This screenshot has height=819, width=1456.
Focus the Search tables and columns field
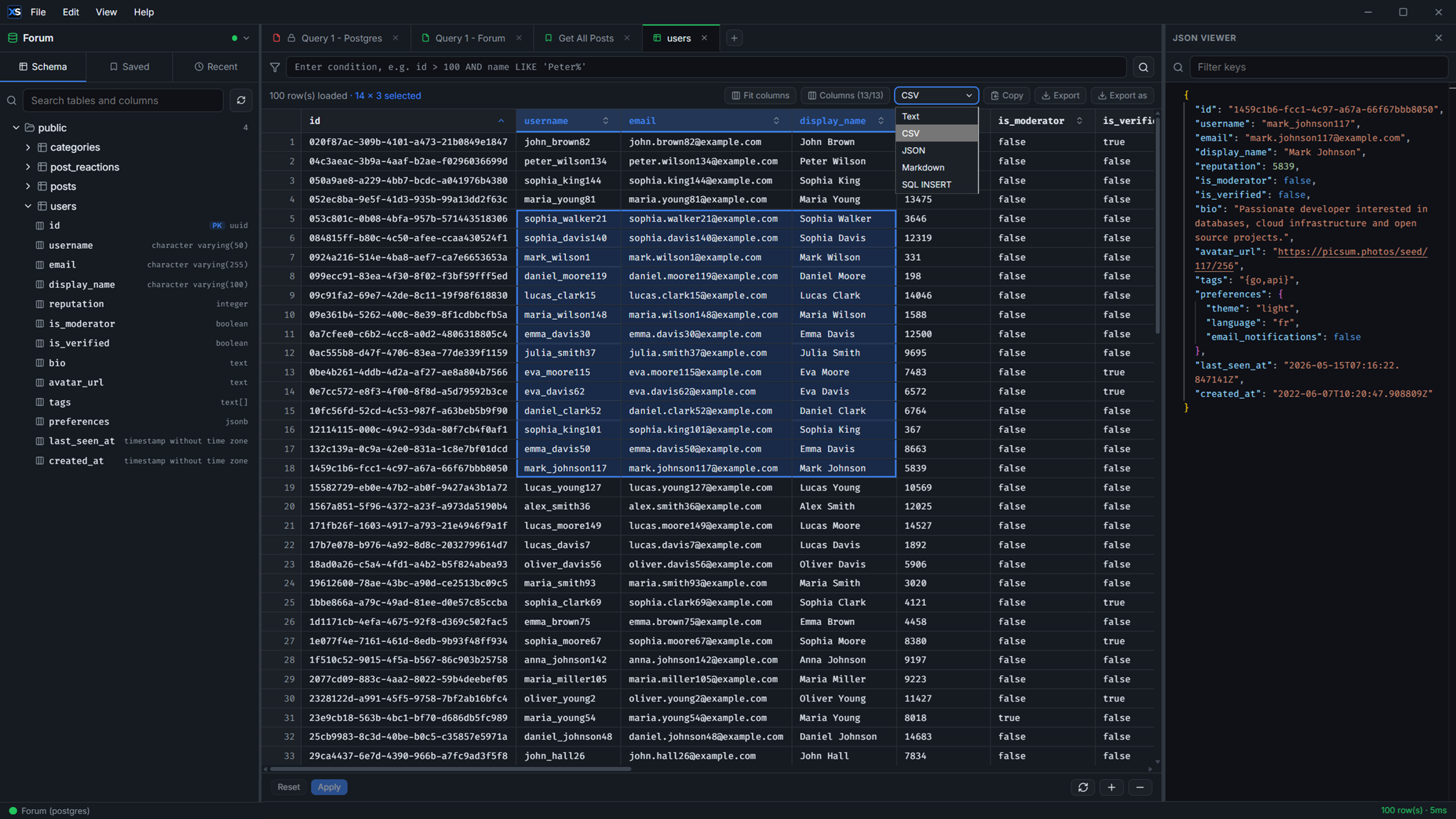[x=123, y=100]
